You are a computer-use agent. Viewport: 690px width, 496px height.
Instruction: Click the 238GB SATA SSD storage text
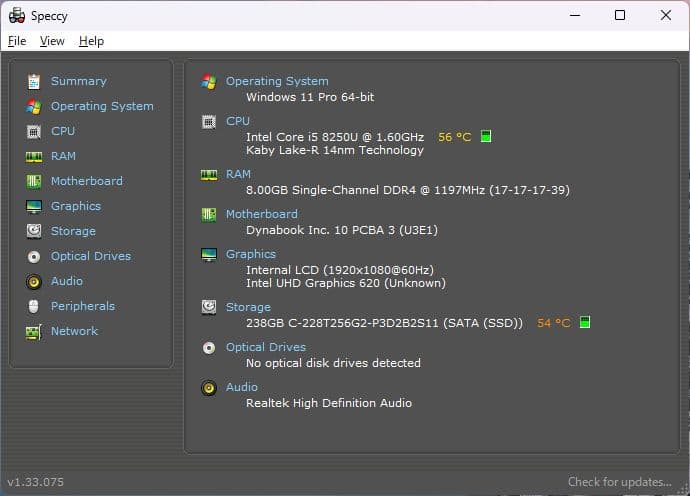pyautogui.click(x=385, y=323)
